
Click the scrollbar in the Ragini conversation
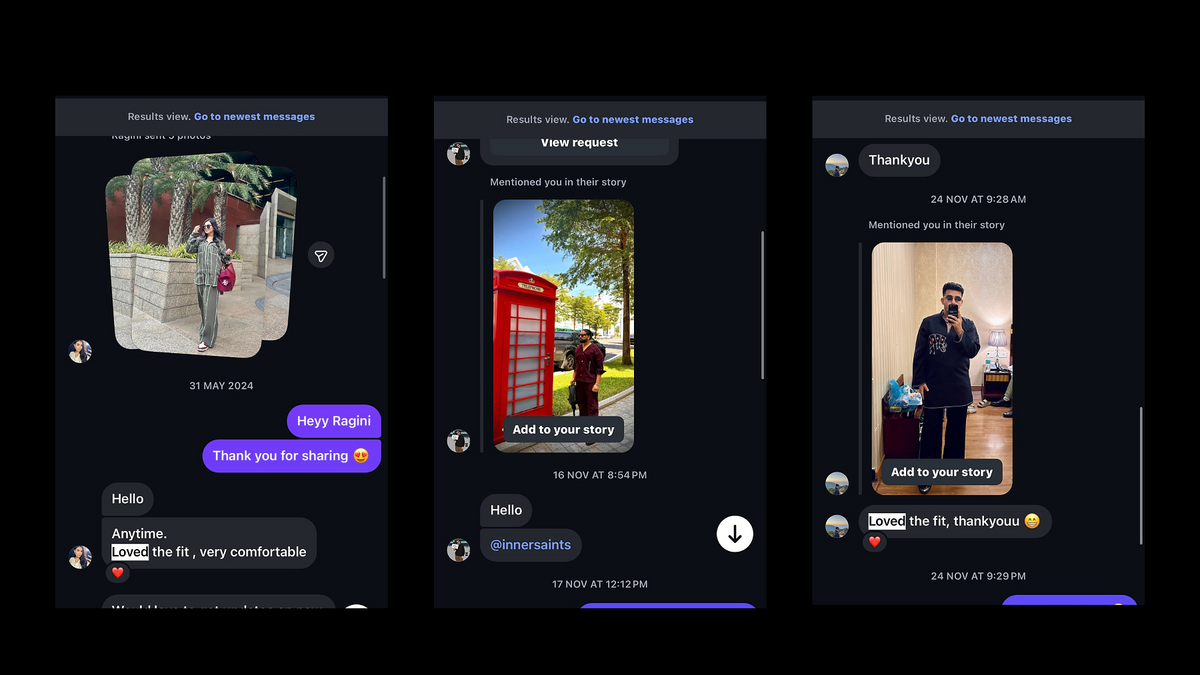384,228
